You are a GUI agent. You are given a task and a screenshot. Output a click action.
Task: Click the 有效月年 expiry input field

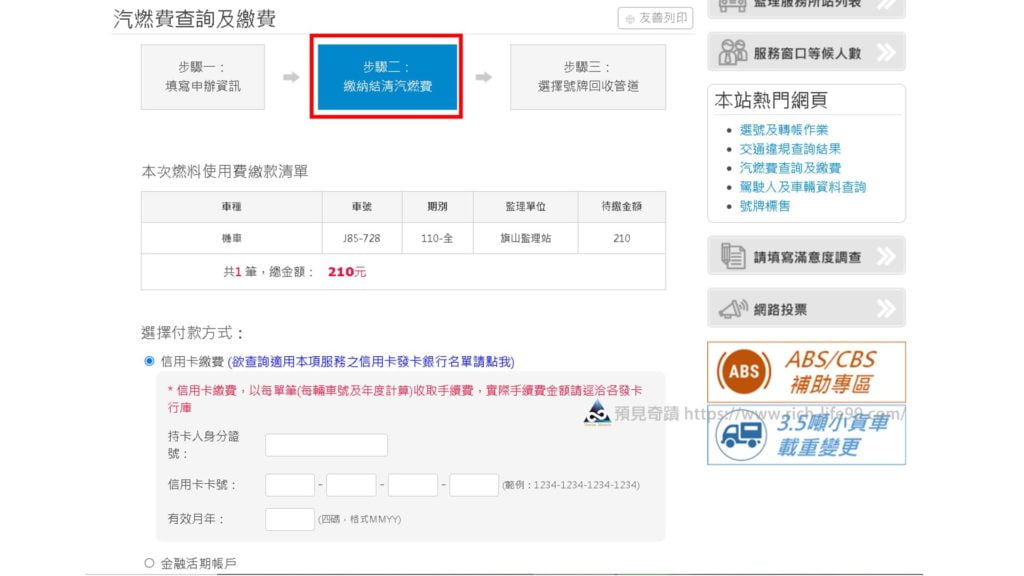point(290,519)
